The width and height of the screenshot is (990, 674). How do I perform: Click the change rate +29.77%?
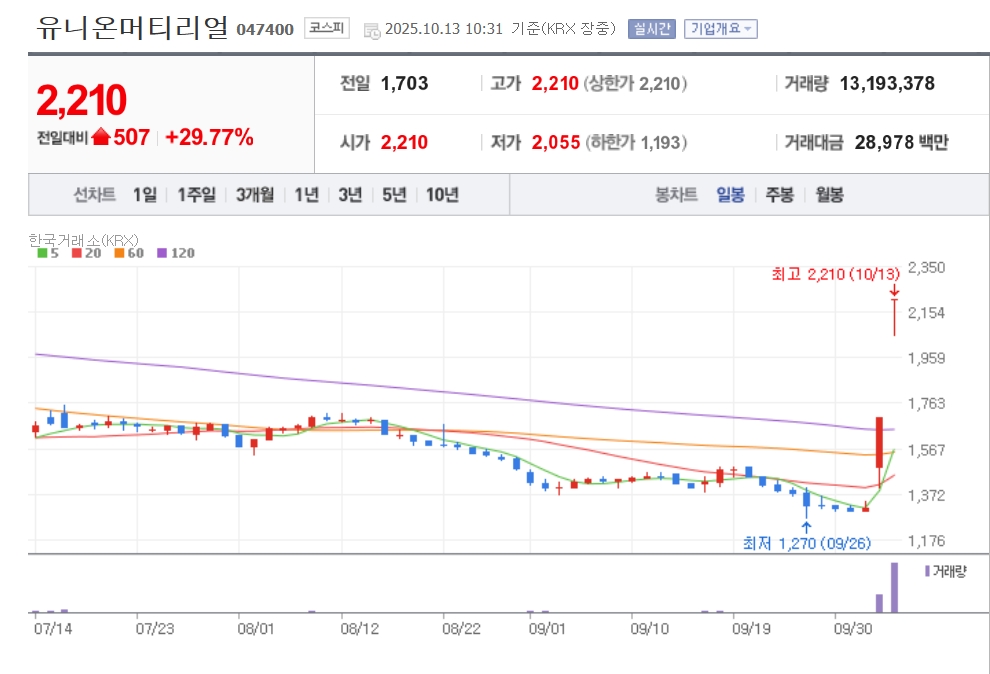209,137
